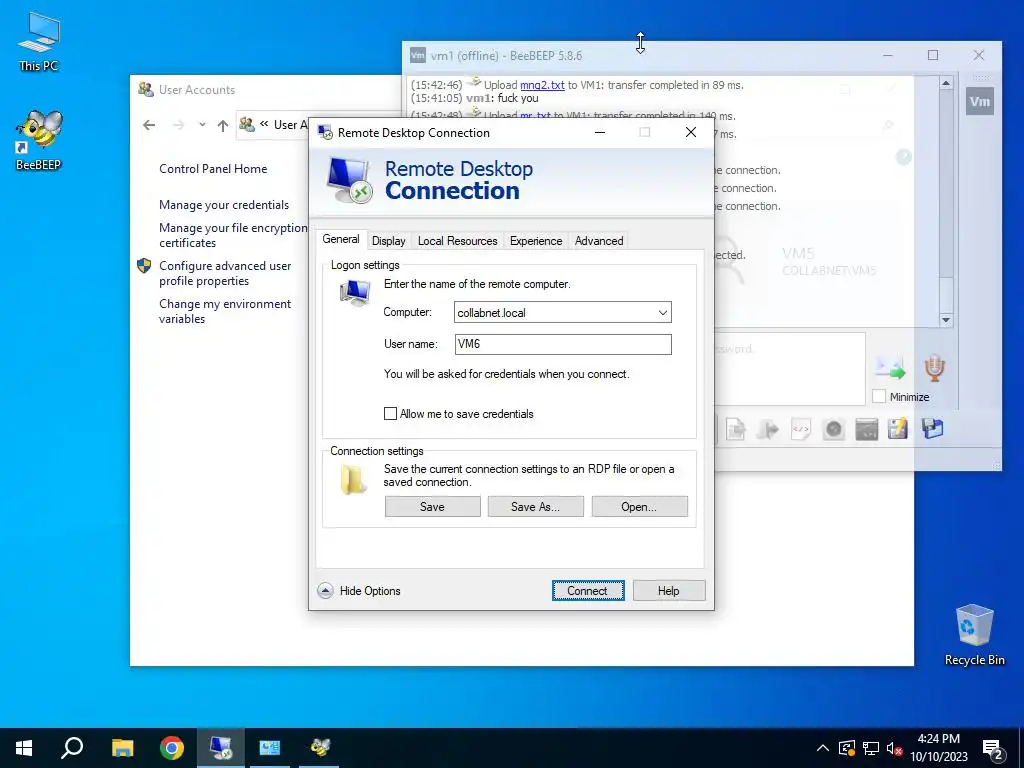Screen dimensions: 1024x768
Task: Click the Remote Desktop Connection title bar icon
Action: 325,133
